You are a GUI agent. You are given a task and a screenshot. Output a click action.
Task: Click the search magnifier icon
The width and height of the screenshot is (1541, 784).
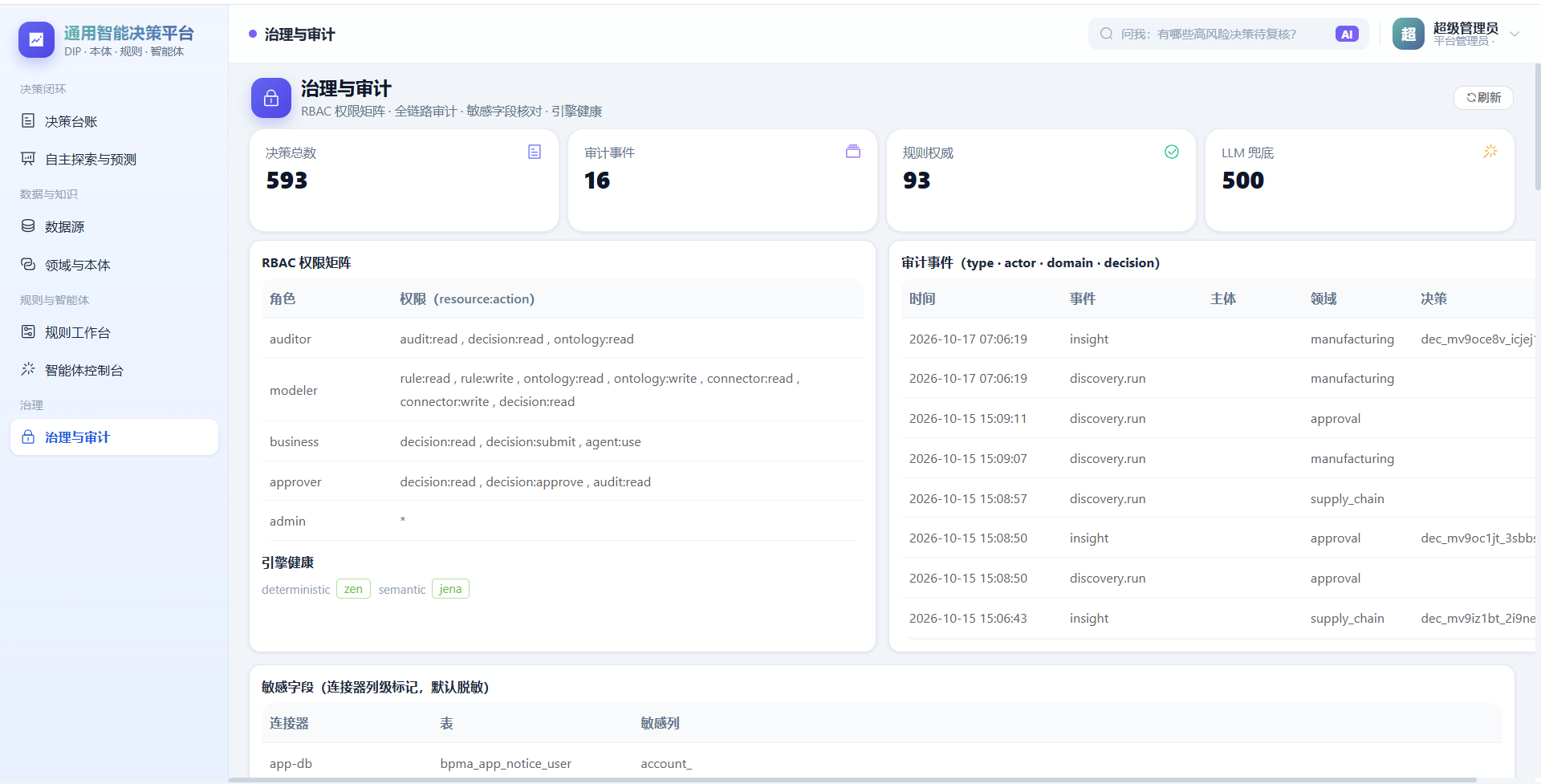coord(1107,34)
